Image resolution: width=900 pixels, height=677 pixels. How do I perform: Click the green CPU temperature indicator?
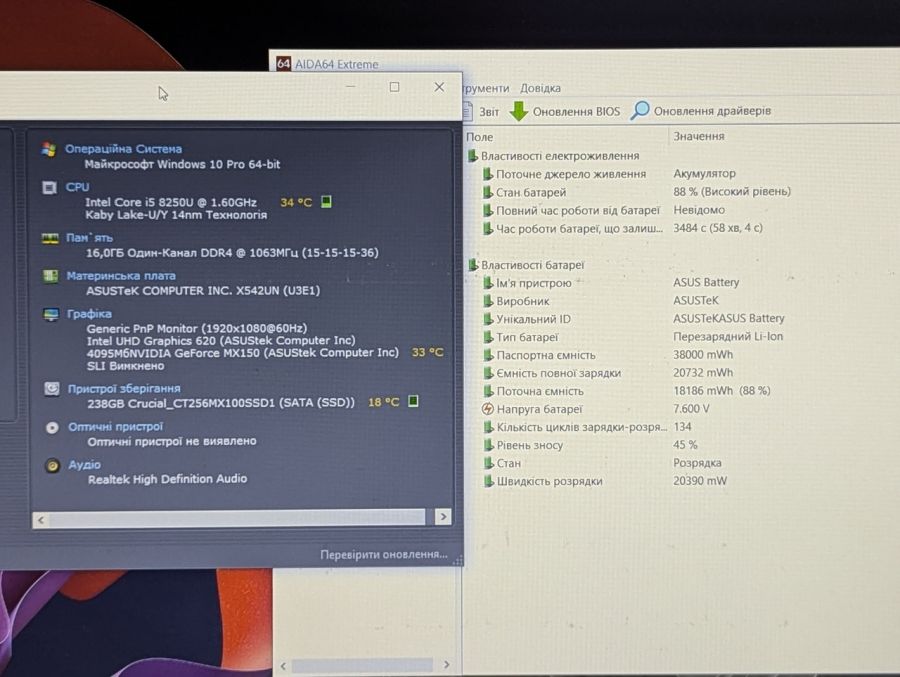326,202
